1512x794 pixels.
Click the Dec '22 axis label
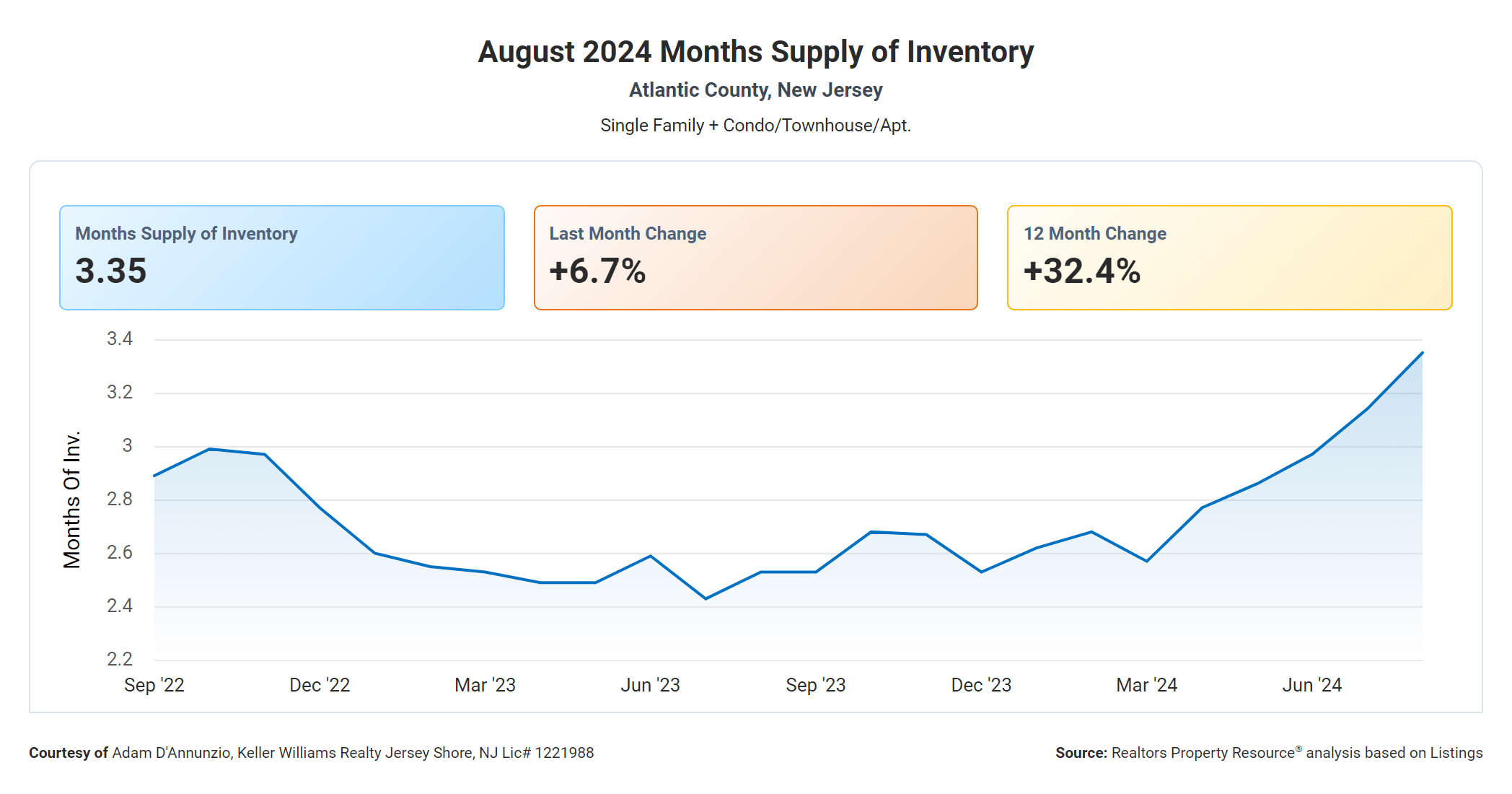[320, 685]
